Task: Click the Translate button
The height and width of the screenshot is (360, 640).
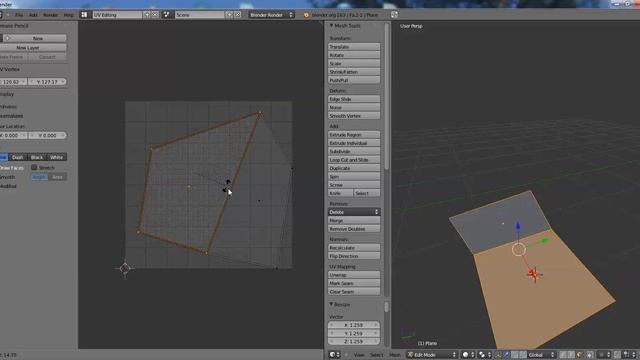Action: [x=354, y=47]
